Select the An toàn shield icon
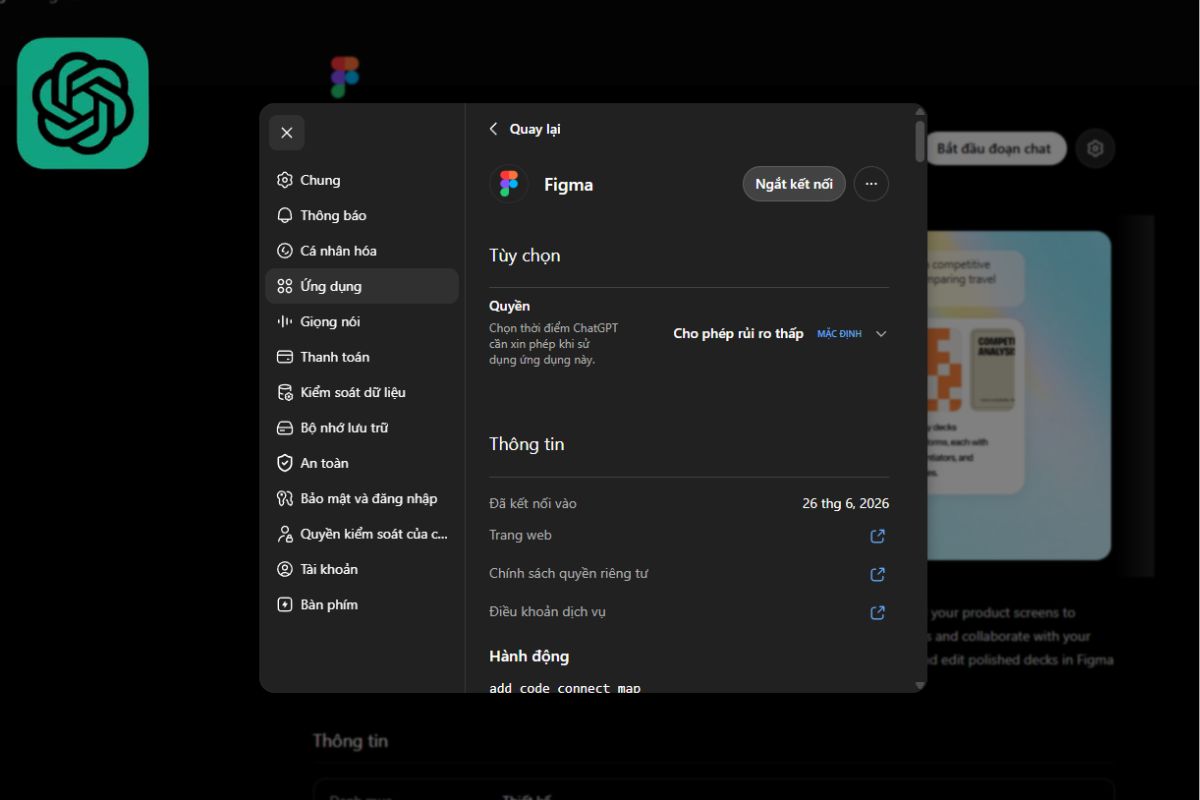This screenshot has height=800, width=1200. tap(285, 463)
